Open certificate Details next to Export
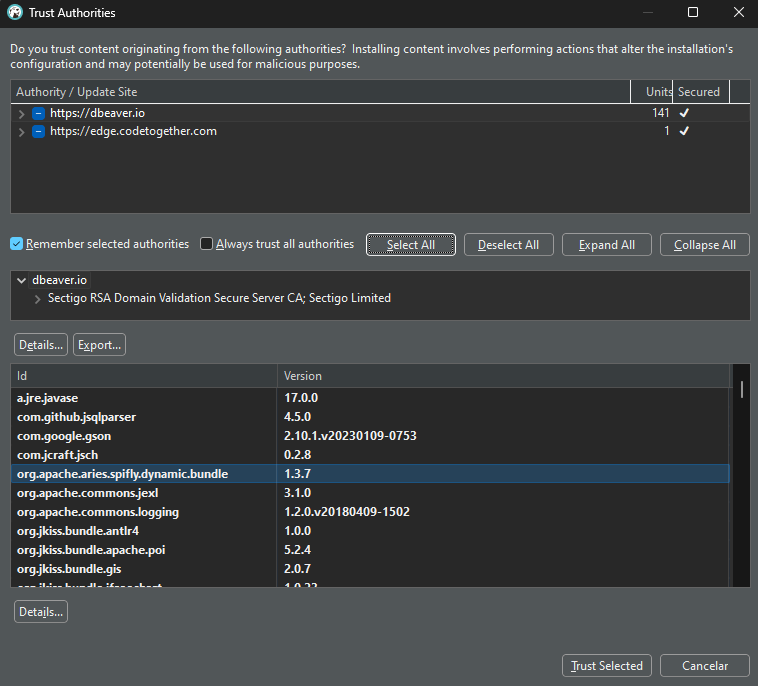758x686 pixels. click(x=41, y=345)
